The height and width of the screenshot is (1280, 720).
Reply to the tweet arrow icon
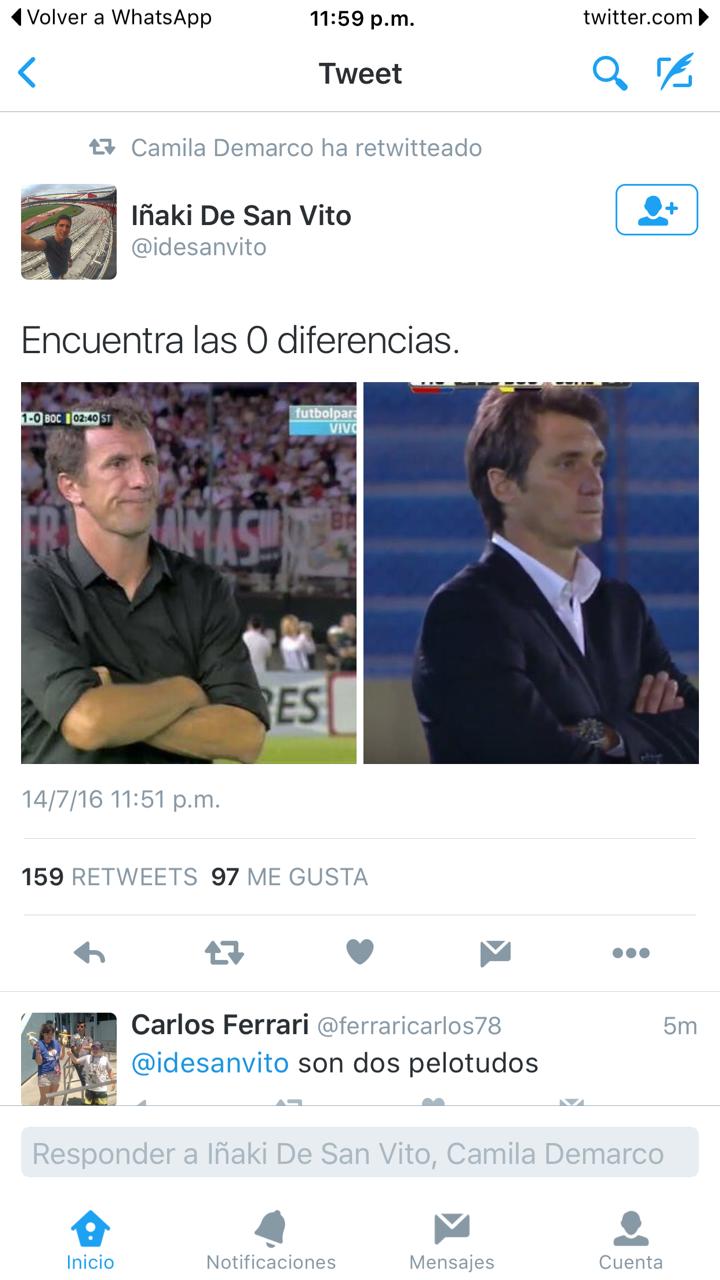coord(90,953)
